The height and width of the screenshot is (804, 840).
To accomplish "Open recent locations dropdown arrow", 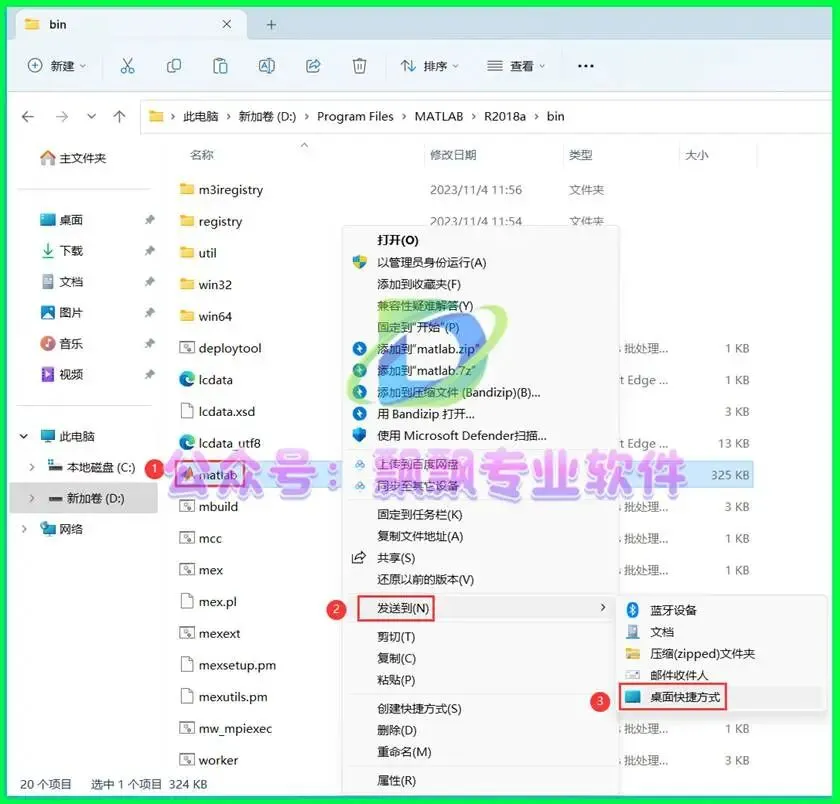I will [92, 116].
